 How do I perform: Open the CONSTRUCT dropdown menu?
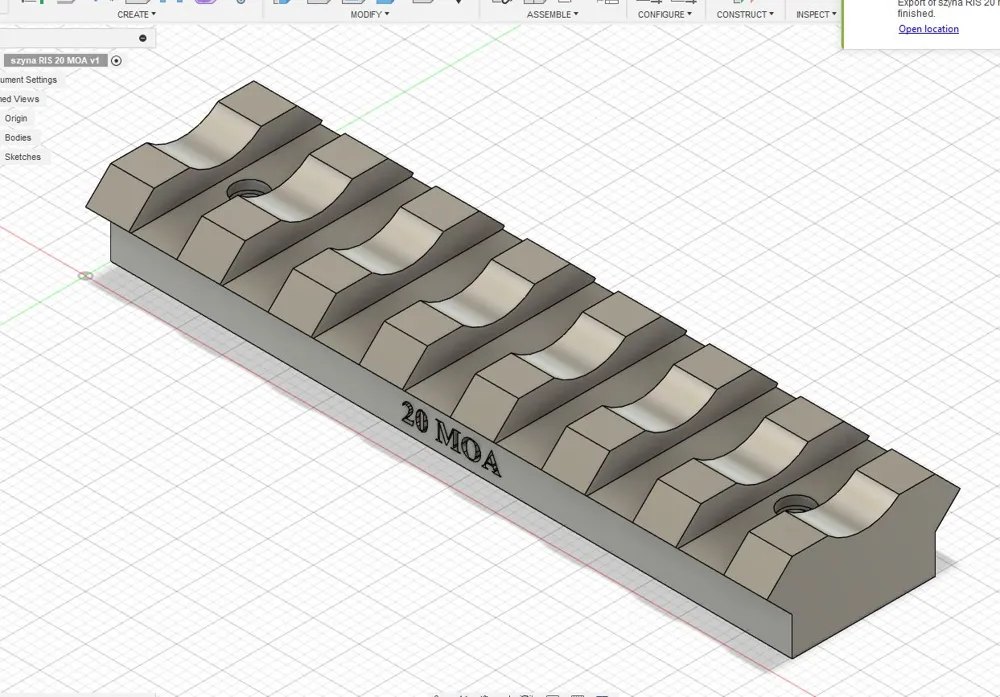tap(745, 14)
